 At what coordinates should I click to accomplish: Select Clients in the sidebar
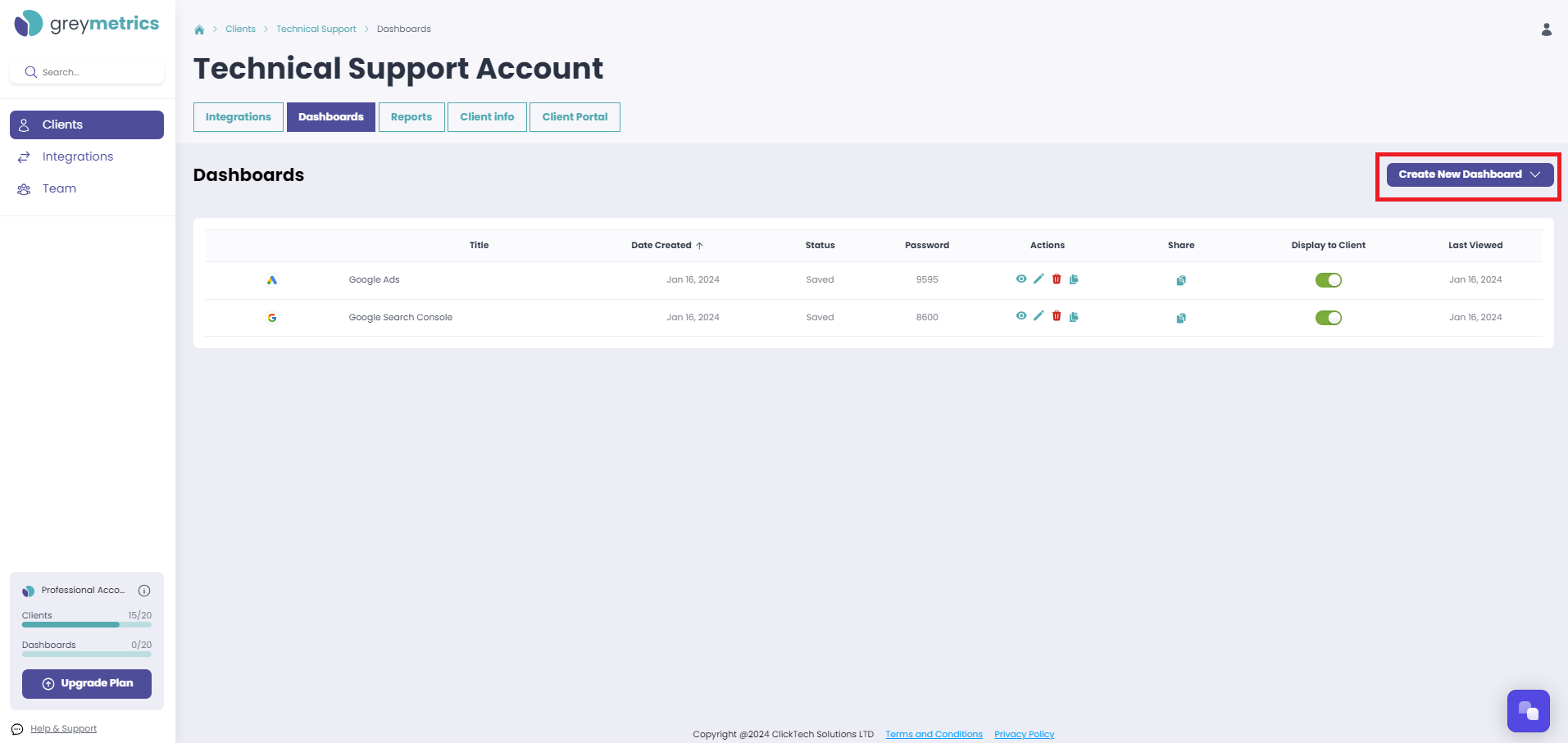87,125
